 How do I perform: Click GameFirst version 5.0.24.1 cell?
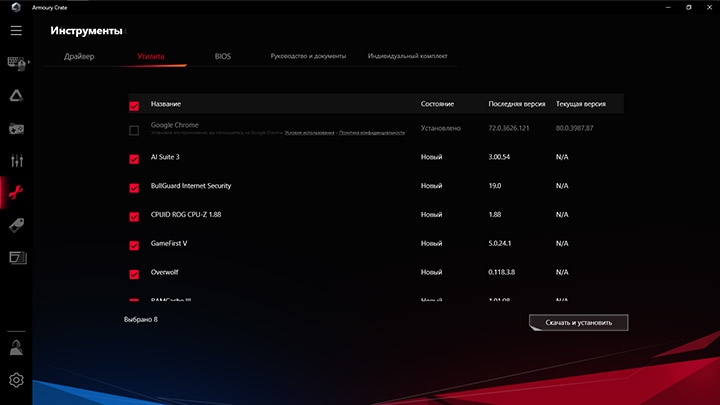500,243
